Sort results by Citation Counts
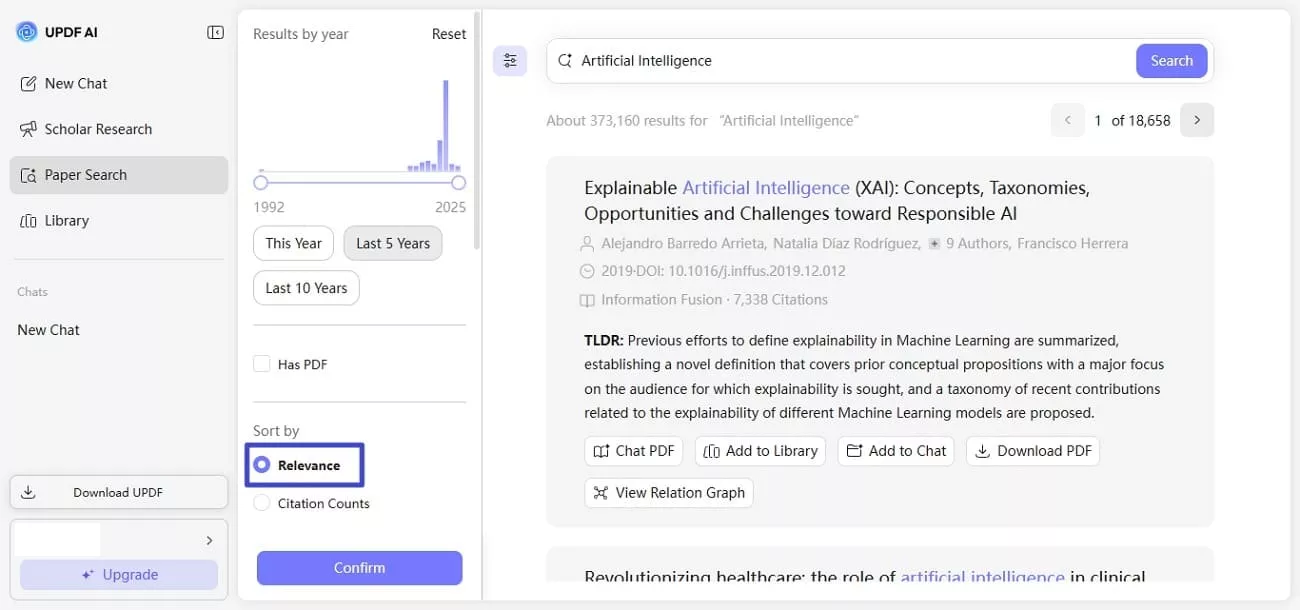1300x610 pixels. 262,503
